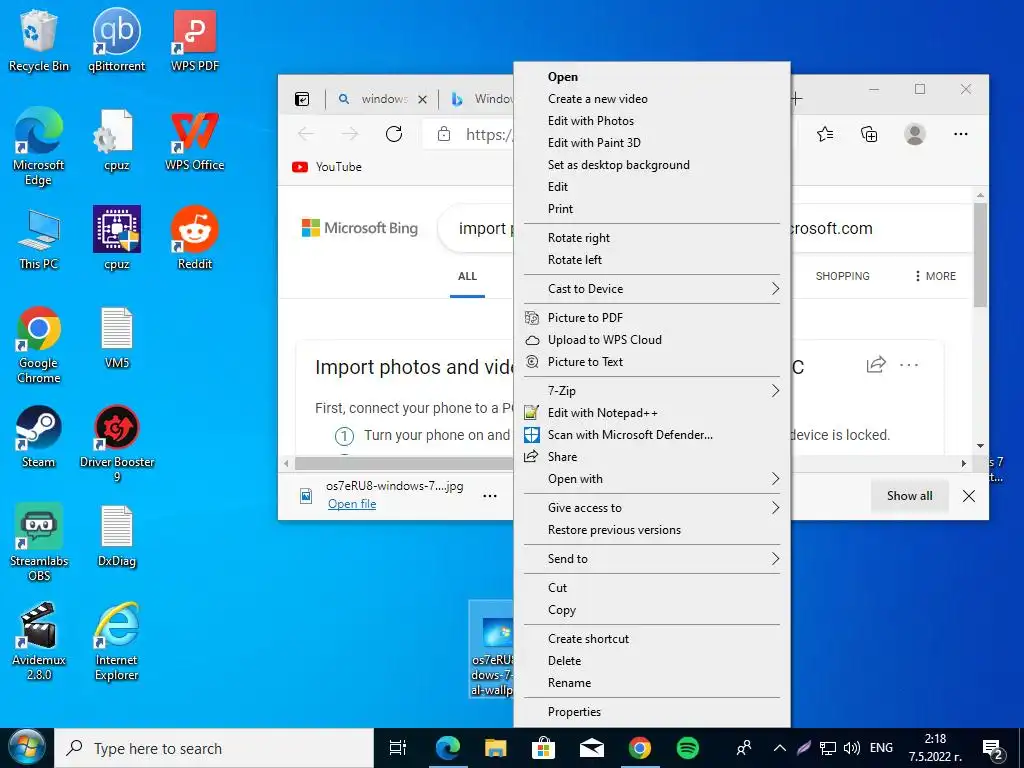Expand the 7-Zip submenu

coord(652,391)
